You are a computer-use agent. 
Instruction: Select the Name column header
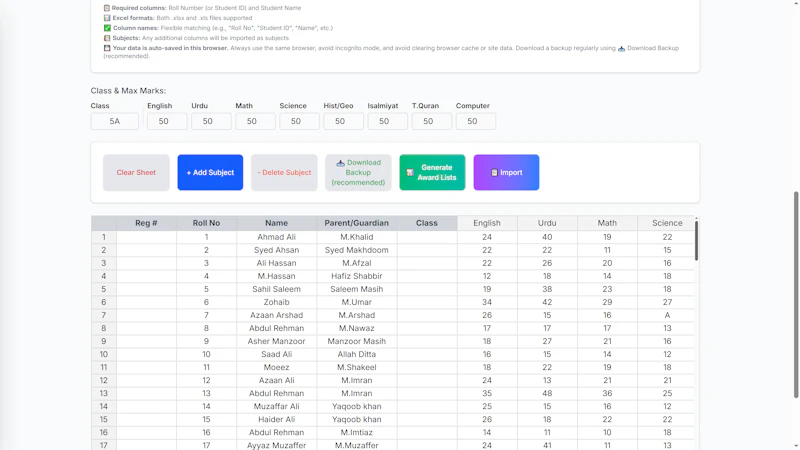click(x=277, y=223)
